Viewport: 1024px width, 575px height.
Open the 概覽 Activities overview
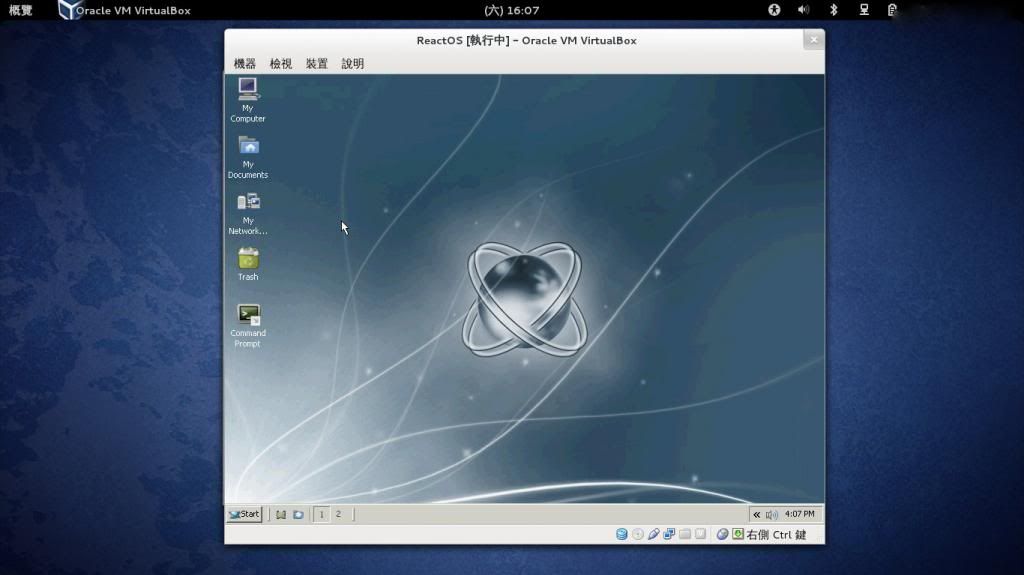click(21, 10)
